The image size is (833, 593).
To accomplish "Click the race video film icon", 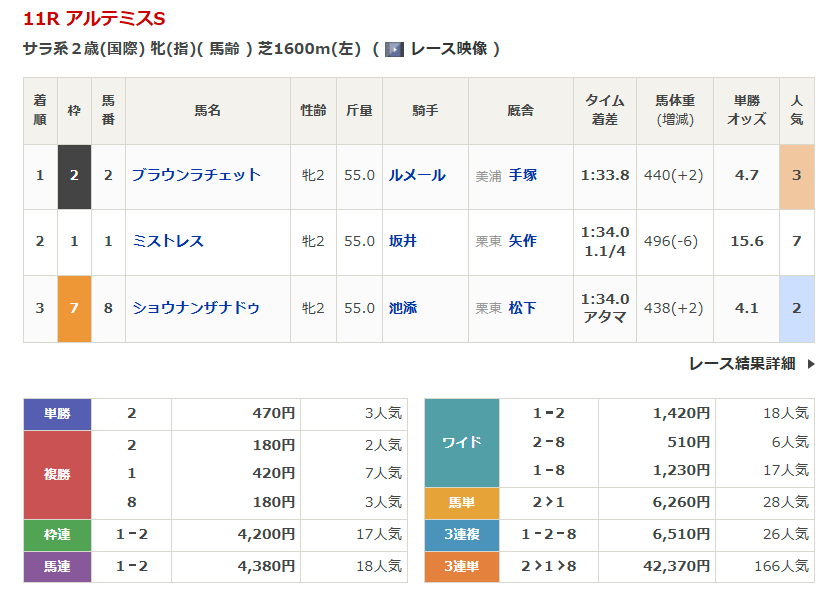I will pos(394,49).
